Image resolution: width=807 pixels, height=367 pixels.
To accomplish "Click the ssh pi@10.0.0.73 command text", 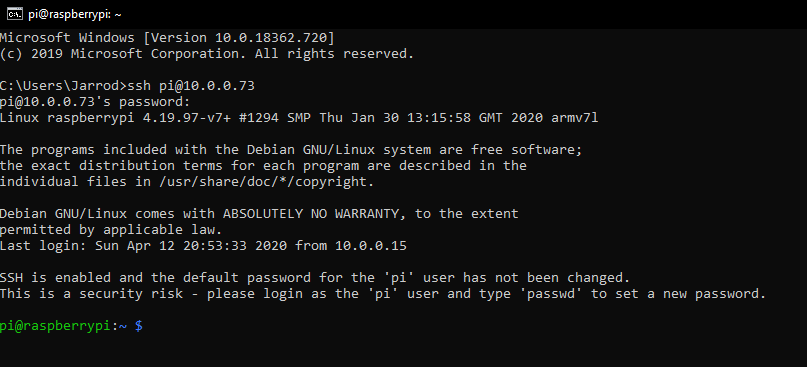I will (191, 86).
